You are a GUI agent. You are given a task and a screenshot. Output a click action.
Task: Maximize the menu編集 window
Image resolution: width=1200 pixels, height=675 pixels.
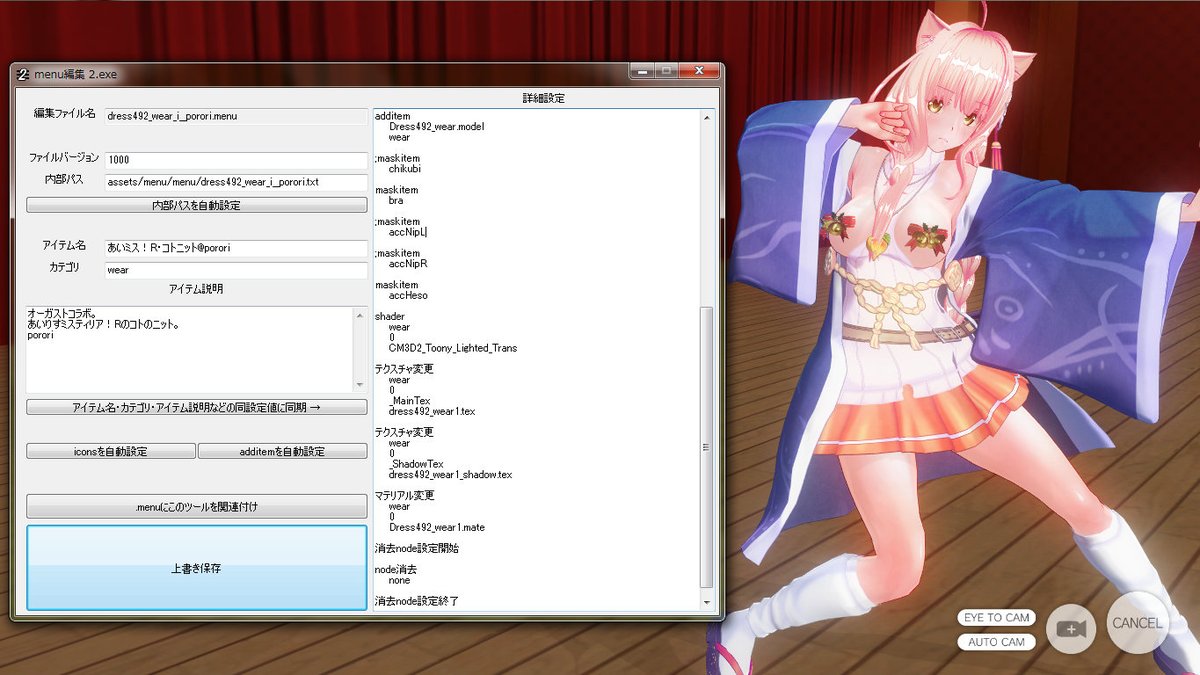[668, 71]
